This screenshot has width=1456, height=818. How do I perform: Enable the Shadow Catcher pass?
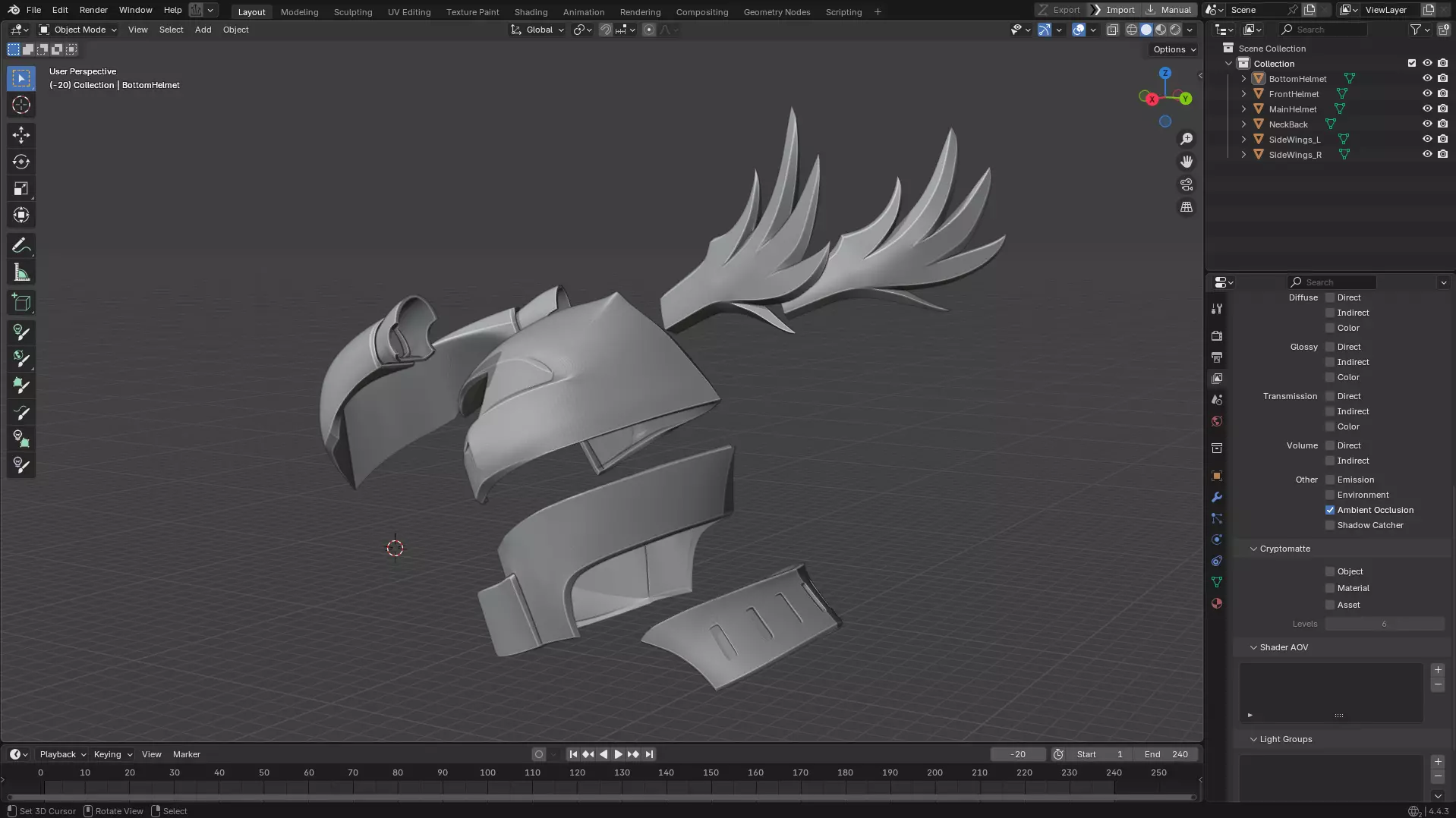1330,525
